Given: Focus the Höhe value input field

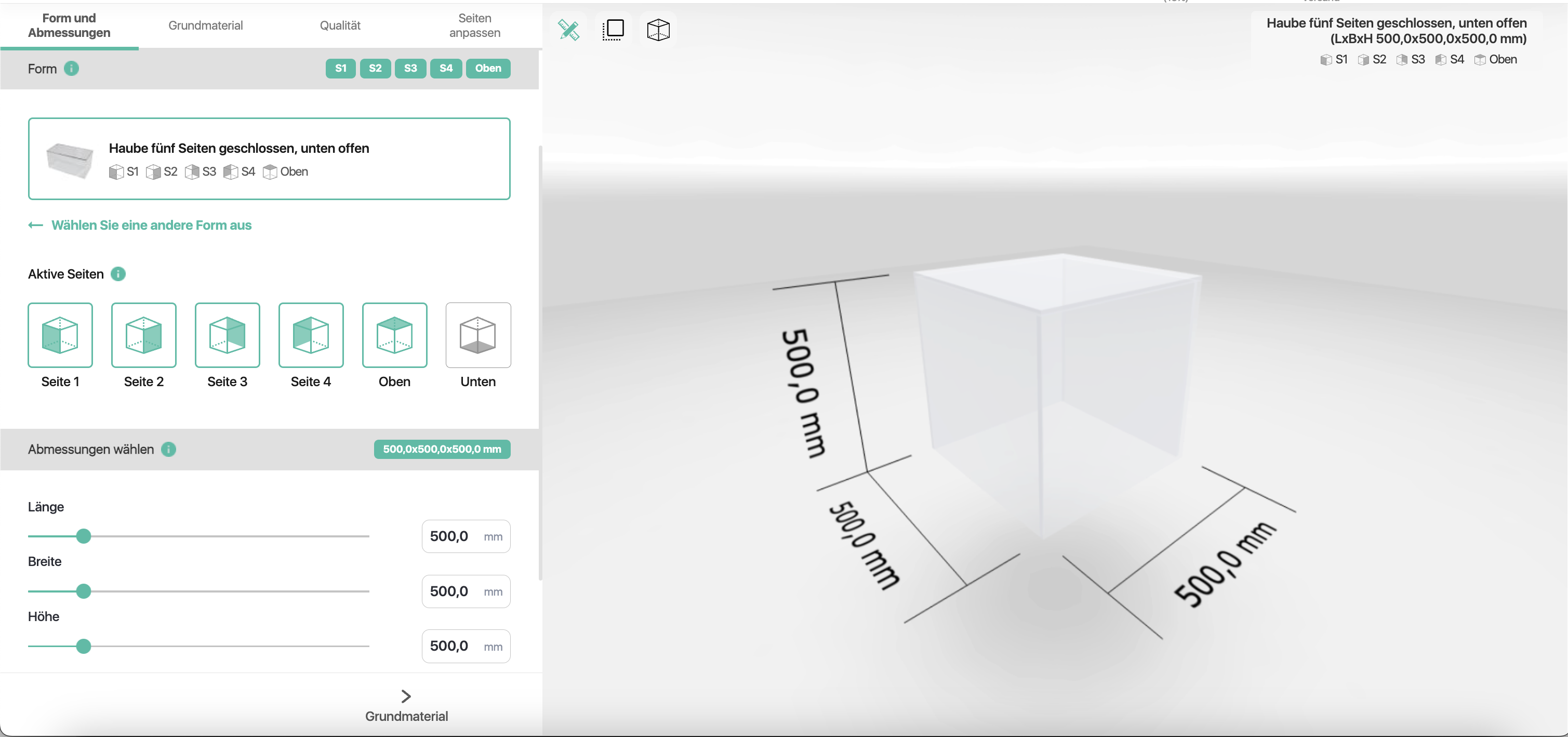Looking at the screenshot, I should pyautogui.click(x=466, y=646).
